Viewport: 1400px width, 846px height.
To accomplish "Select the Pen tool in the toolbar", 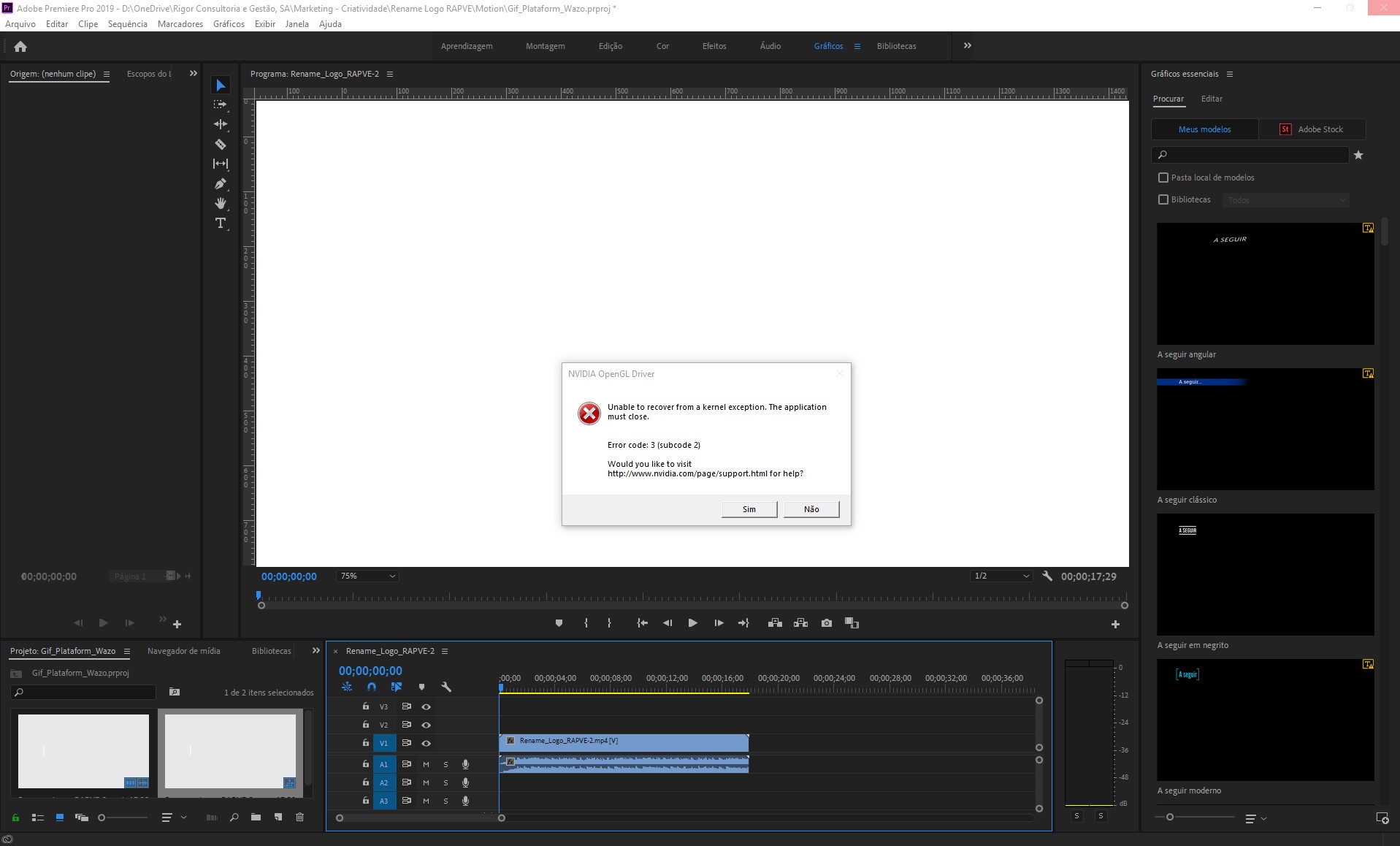I will [221, 183].
